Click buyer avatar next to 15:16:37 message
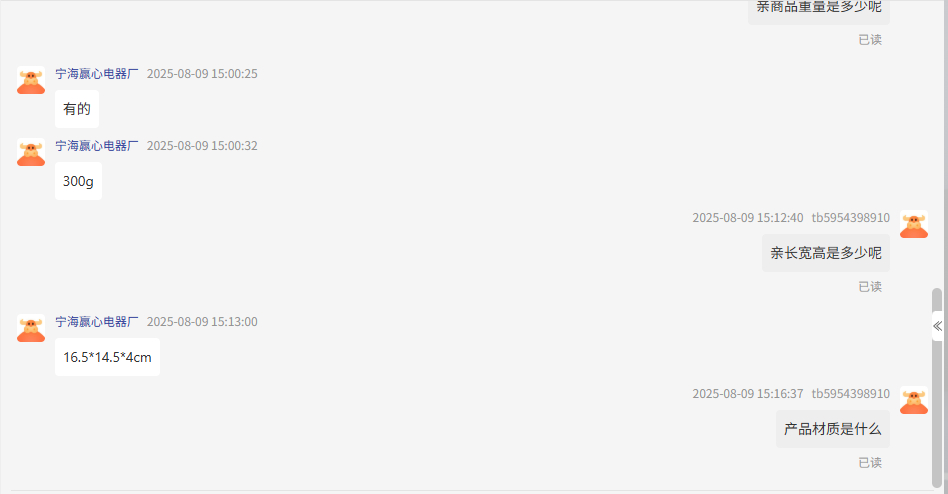 [x=914, y=400]
